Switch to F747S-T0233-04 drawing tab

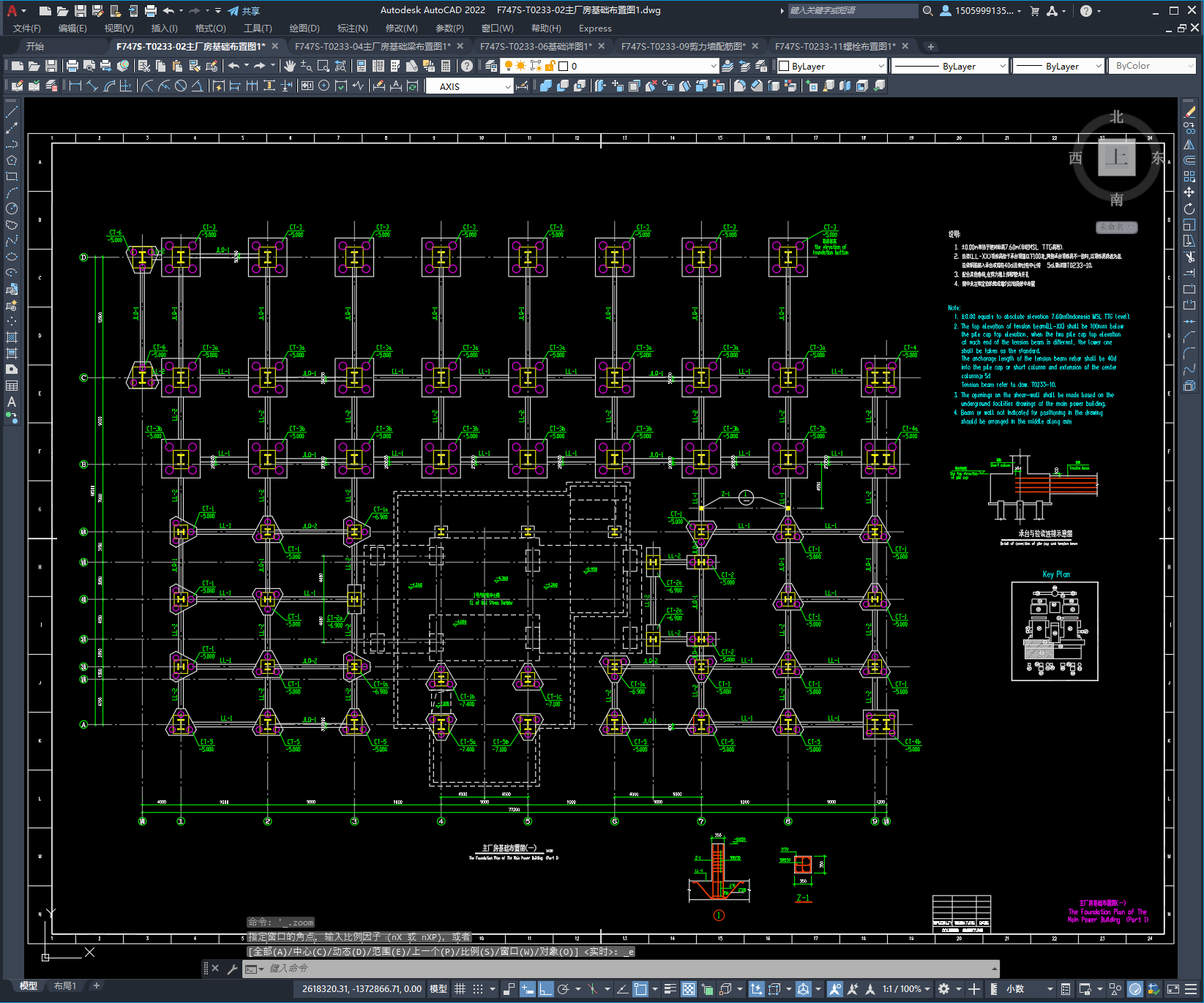(373, 46)
